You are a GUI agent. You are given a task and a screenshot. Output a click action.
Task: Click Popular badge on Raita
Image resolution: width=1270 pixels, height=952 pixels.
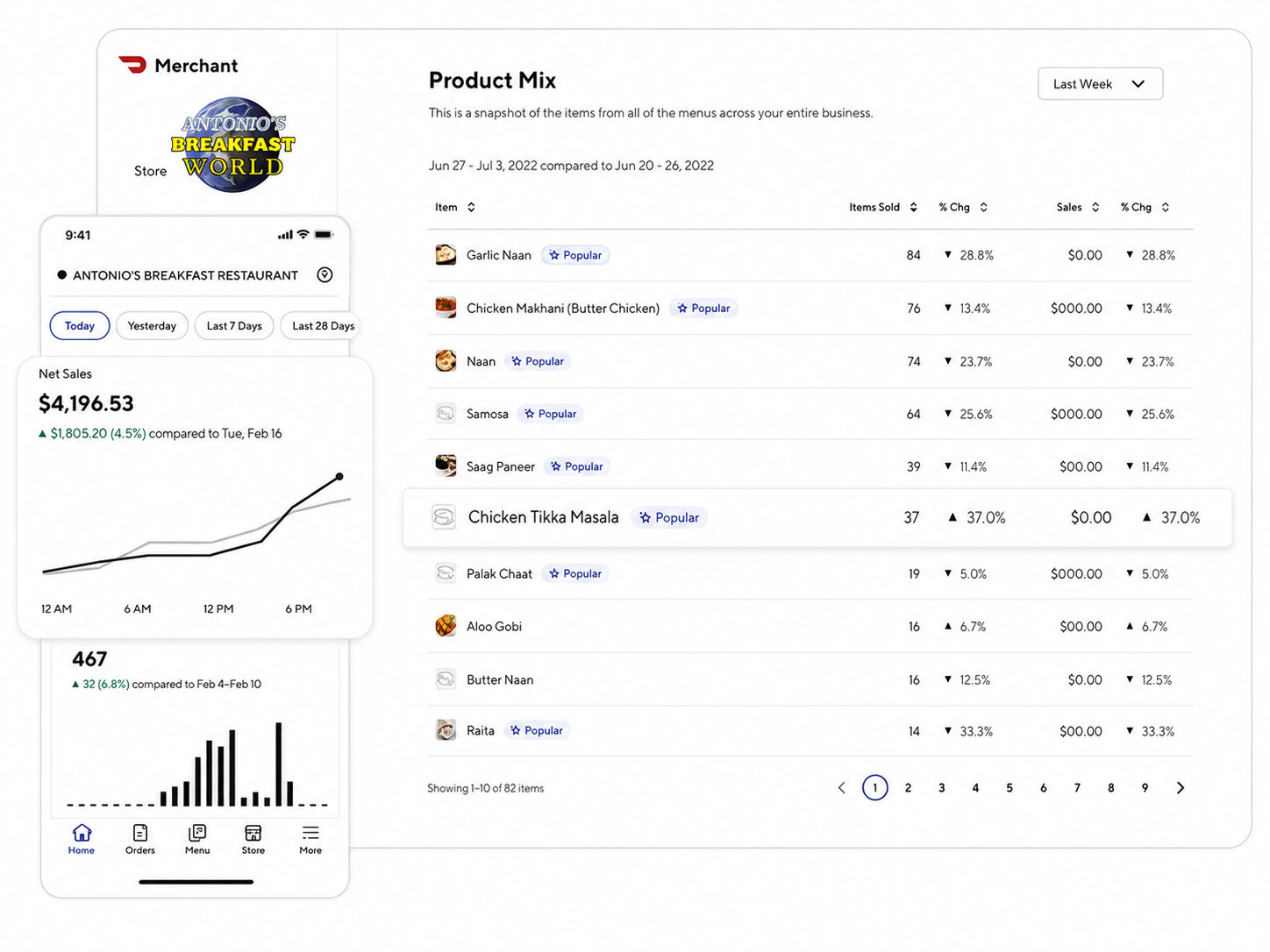[x=537, y=730]
